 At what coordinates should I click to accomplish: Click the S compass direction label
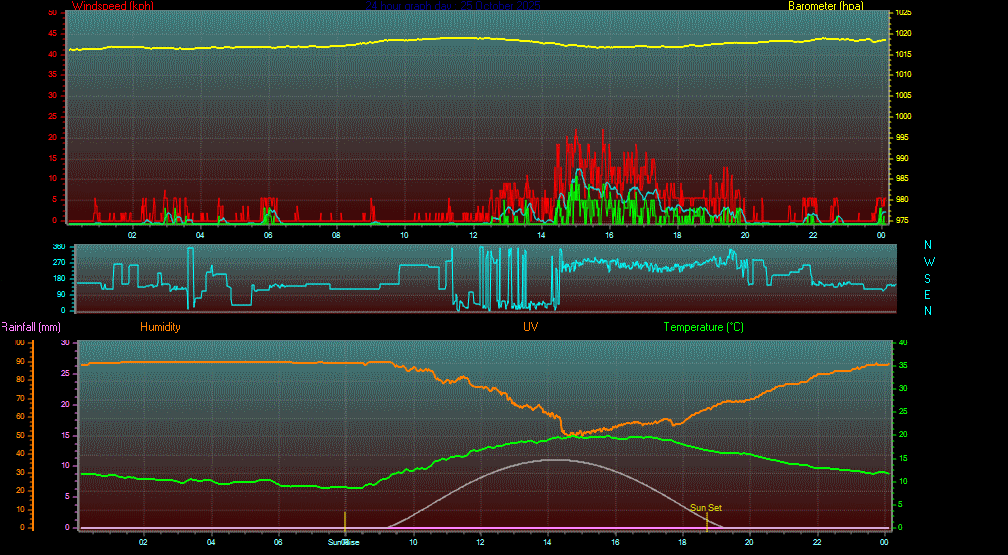pos(928,278)
